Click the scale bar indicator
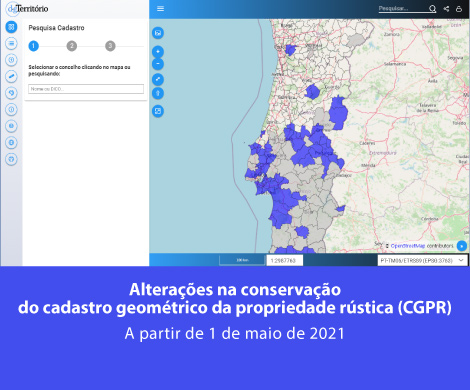 click(242, 260)
